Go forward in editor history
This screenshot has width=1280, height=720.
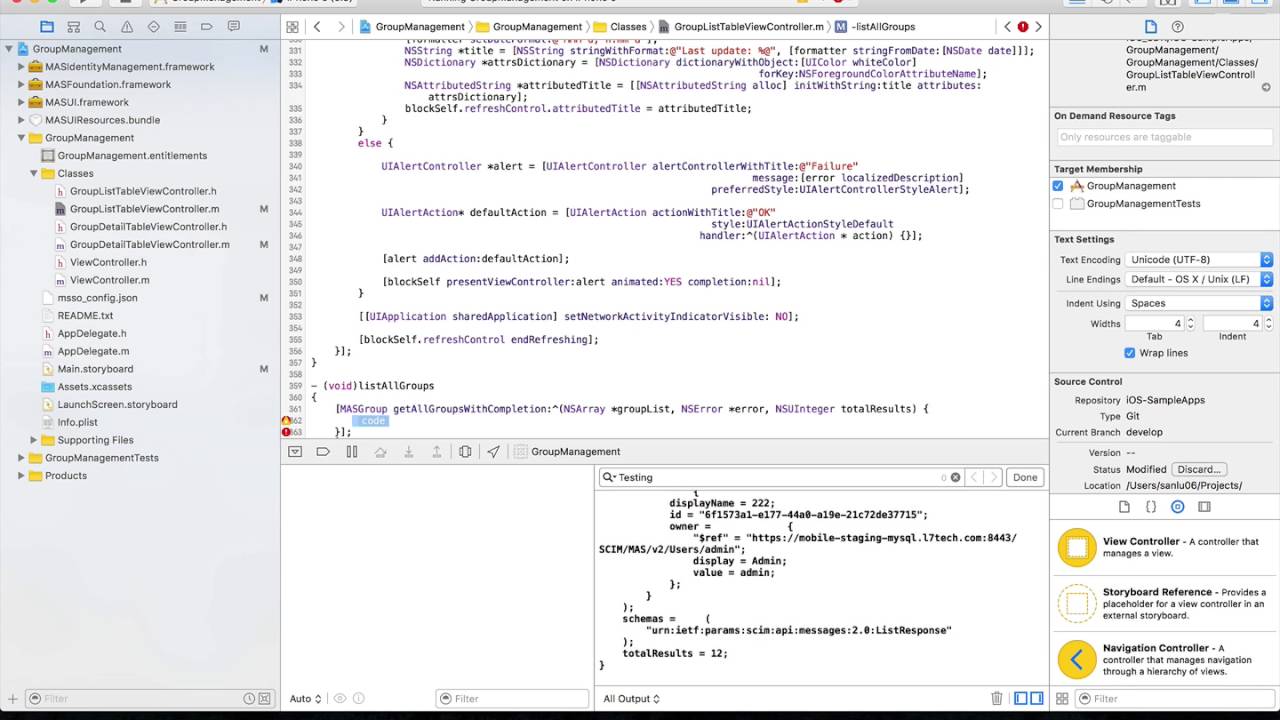(x=341, y=27)
